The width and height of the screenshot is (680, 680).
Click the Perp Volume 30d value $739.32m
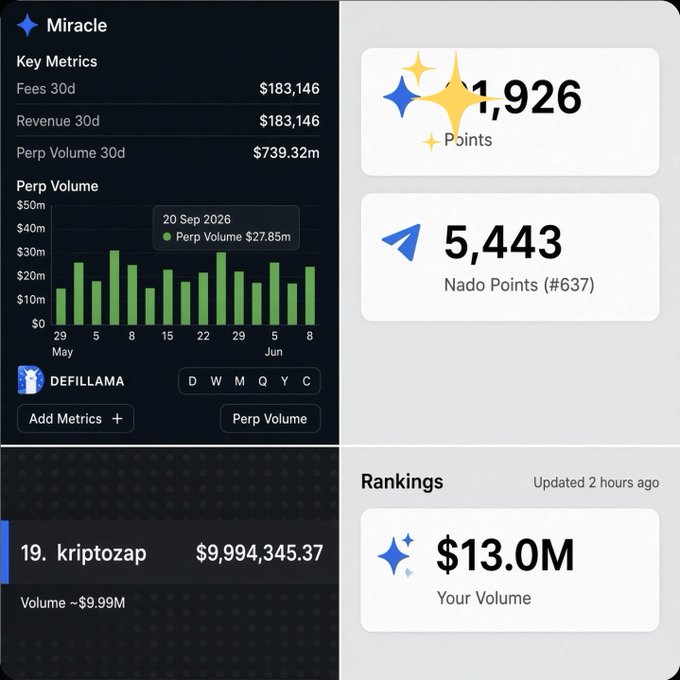click(286, 153)
